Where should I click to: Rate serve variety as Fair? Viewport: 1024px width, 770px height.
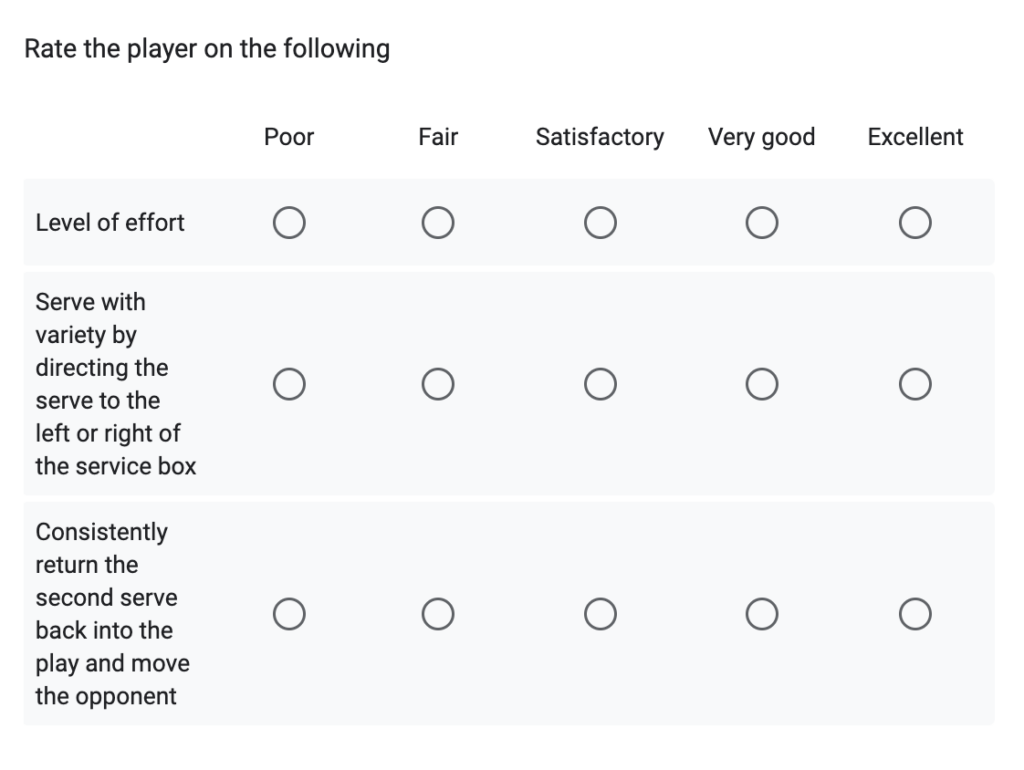click(x=438, y=383)
